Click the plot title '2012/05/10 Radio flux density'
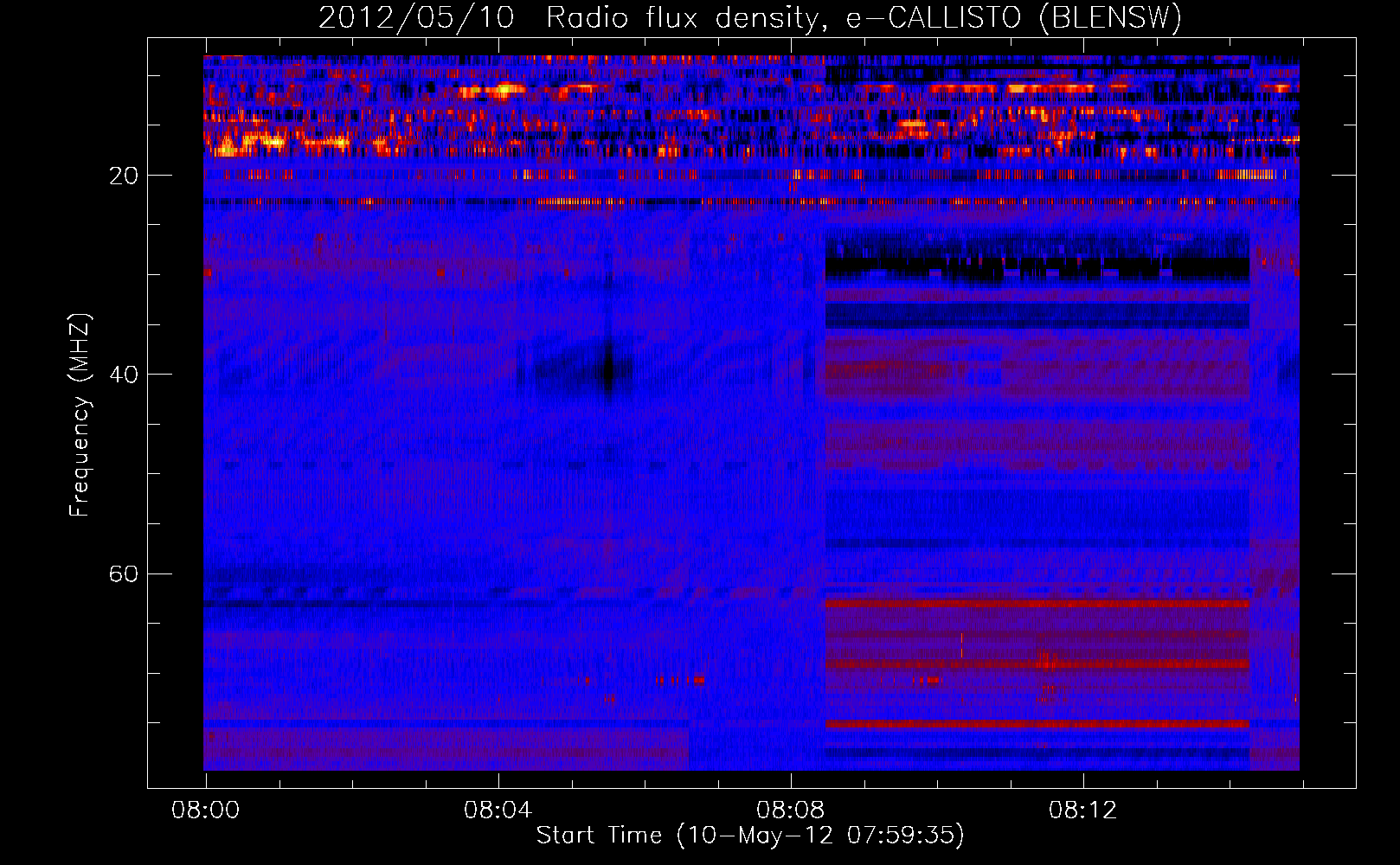 tap(750, 17)
